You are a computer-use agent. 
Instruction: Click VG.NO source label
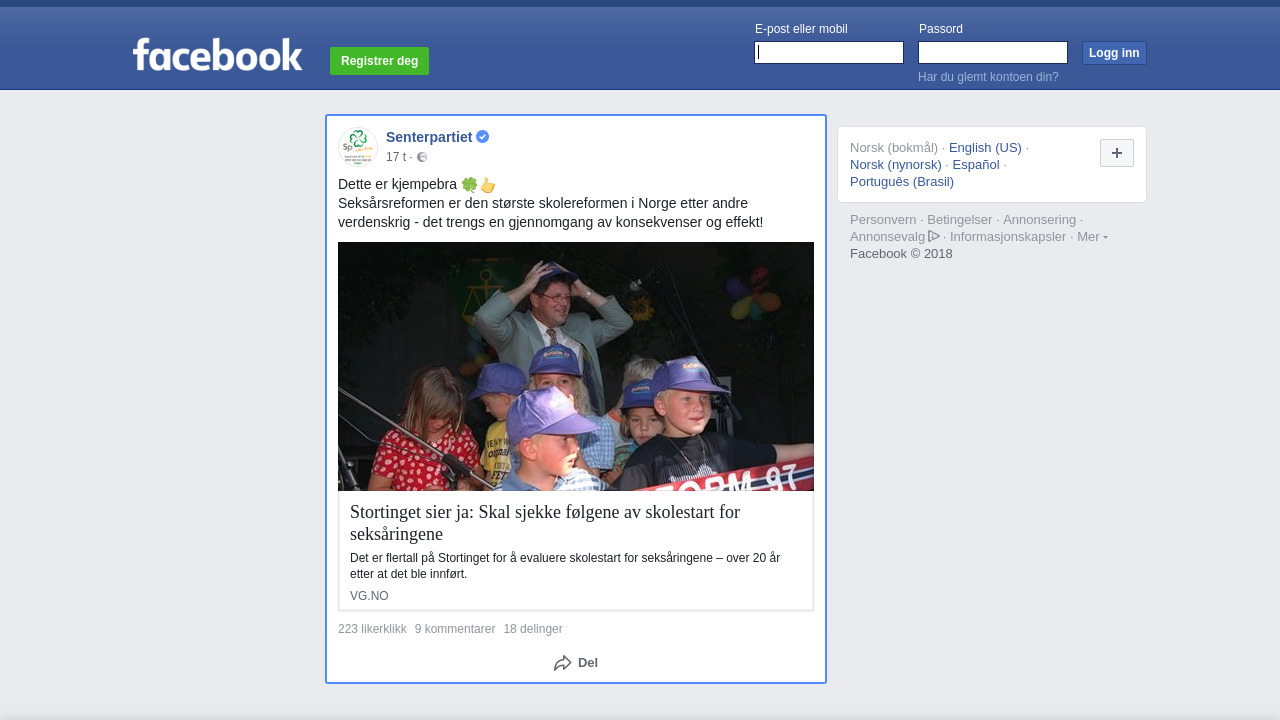369,596
